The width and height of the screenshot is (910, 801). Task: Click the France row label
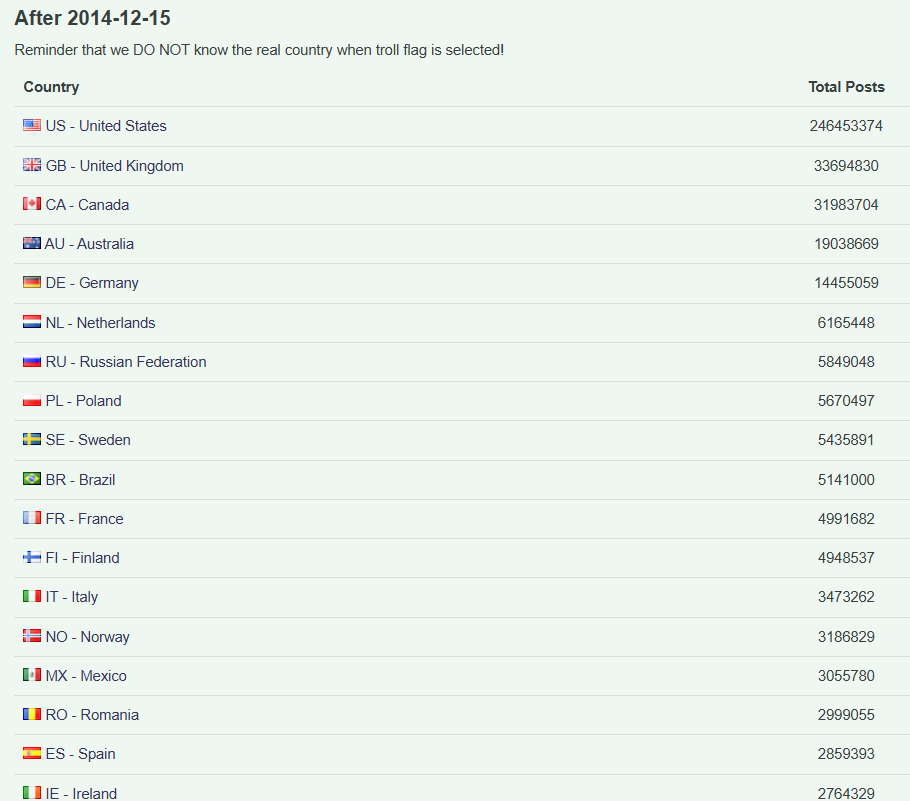click(x=84, y=519)
